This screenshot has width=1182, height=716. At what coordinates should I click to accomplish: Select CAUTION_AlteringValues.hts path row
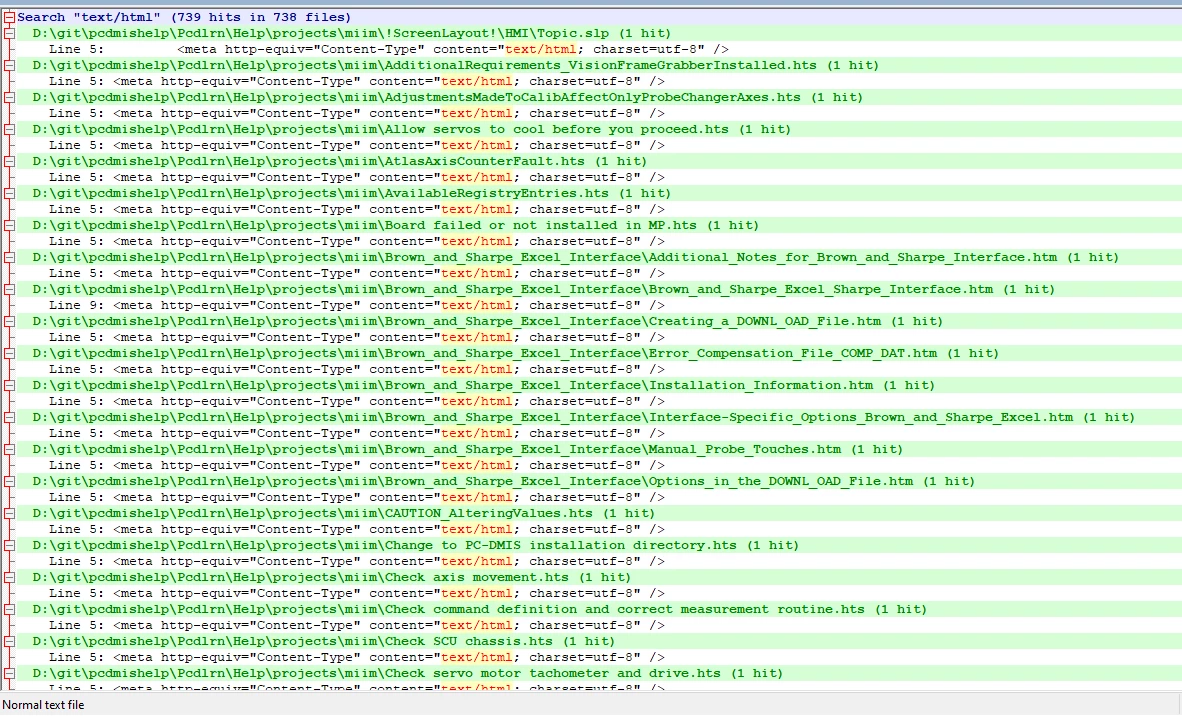pos(344,513)
